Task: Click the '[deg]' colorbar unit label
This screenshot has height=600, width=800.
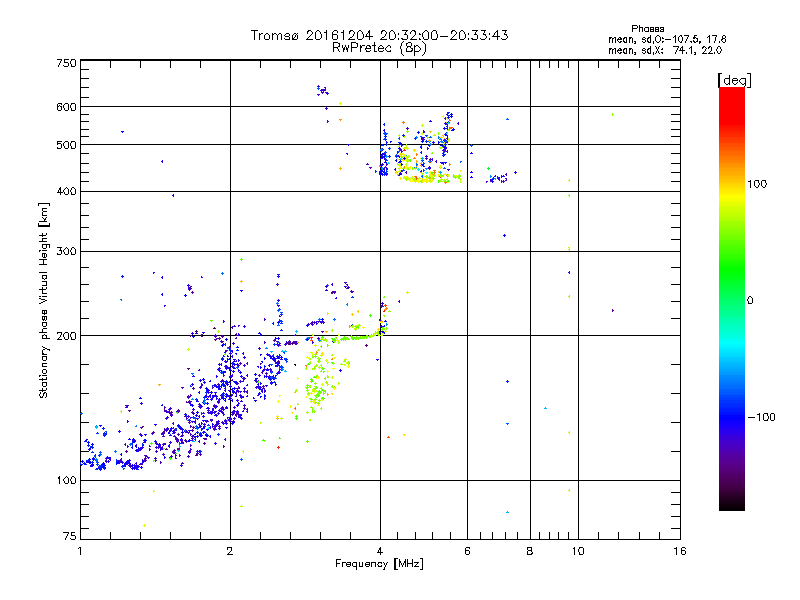Action: coord(734,80)
